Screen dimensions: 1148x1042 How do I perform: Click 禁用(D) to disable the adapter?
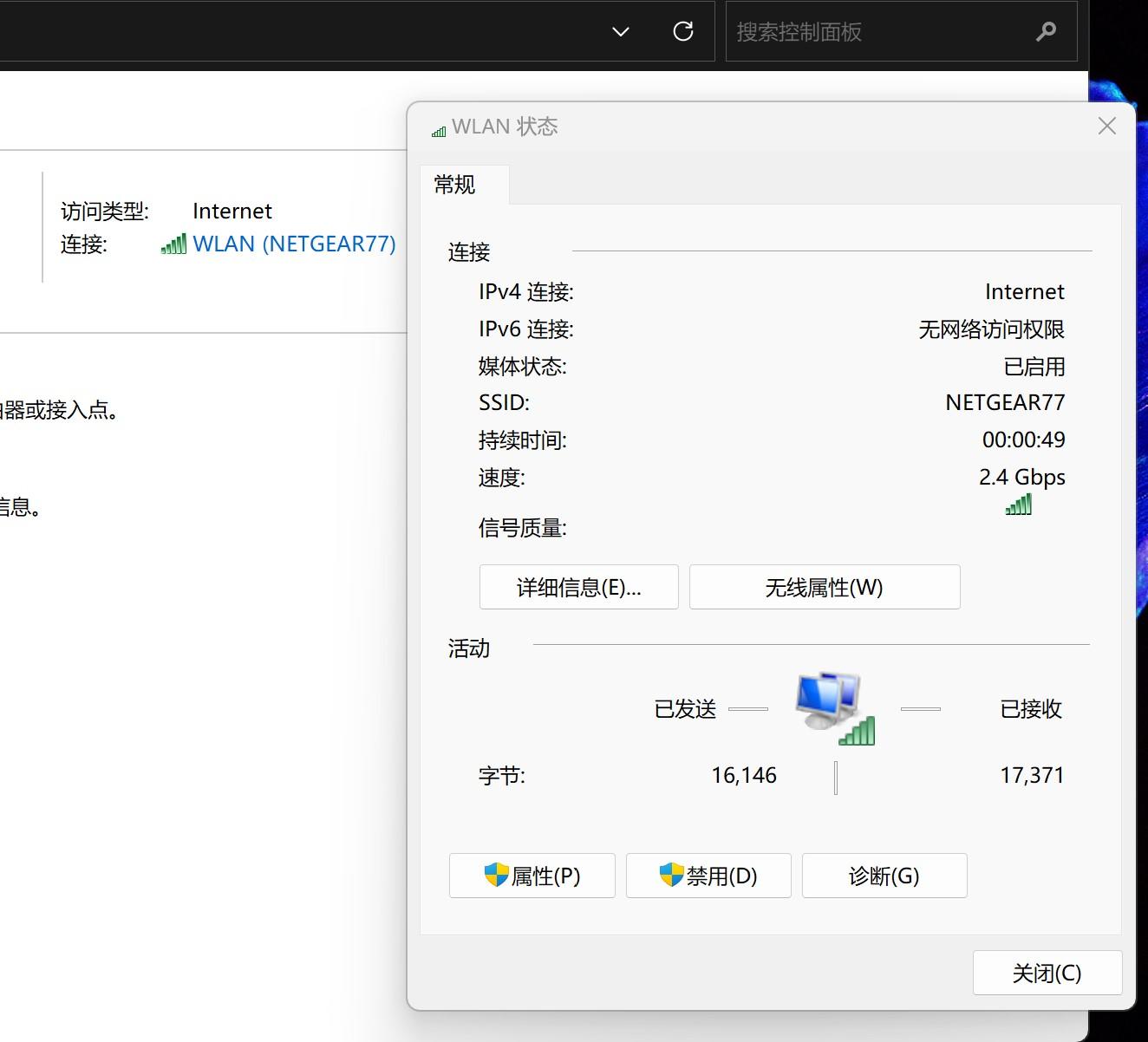coord(708,876)
